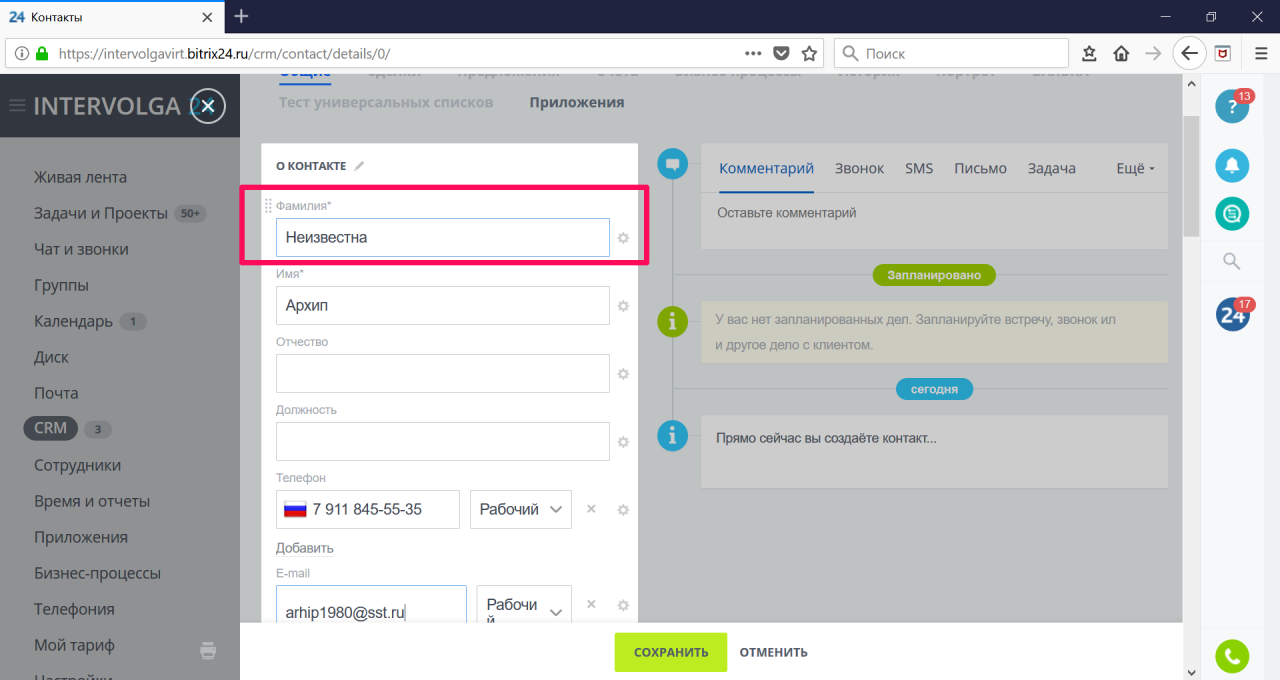Click the empty Отчество input
This screenshot has height=680, width=1280.
click(x=443, y=374)
